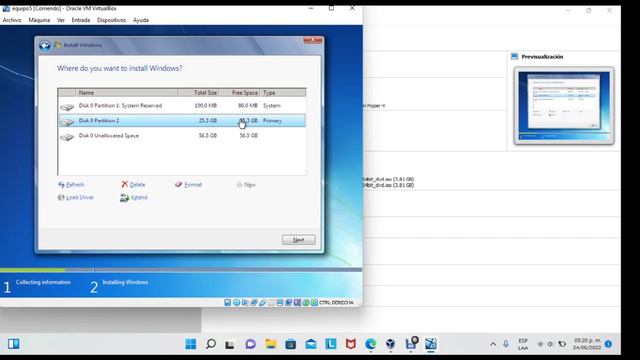Click the ESP LAA language indicator
Image resolution: width=640 pixels, height=360 pixels.
coord(523,344)
